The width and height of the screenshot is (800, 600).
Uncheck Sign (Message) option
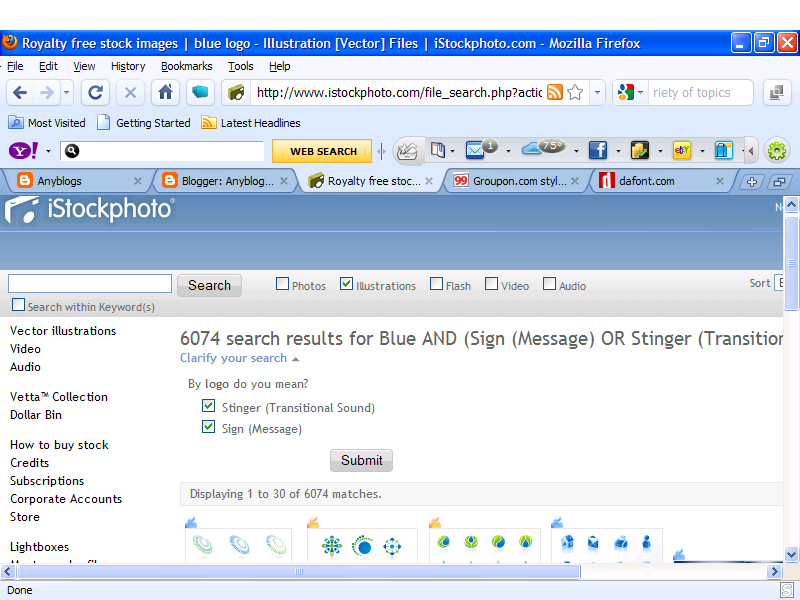[x=208, y=427]
